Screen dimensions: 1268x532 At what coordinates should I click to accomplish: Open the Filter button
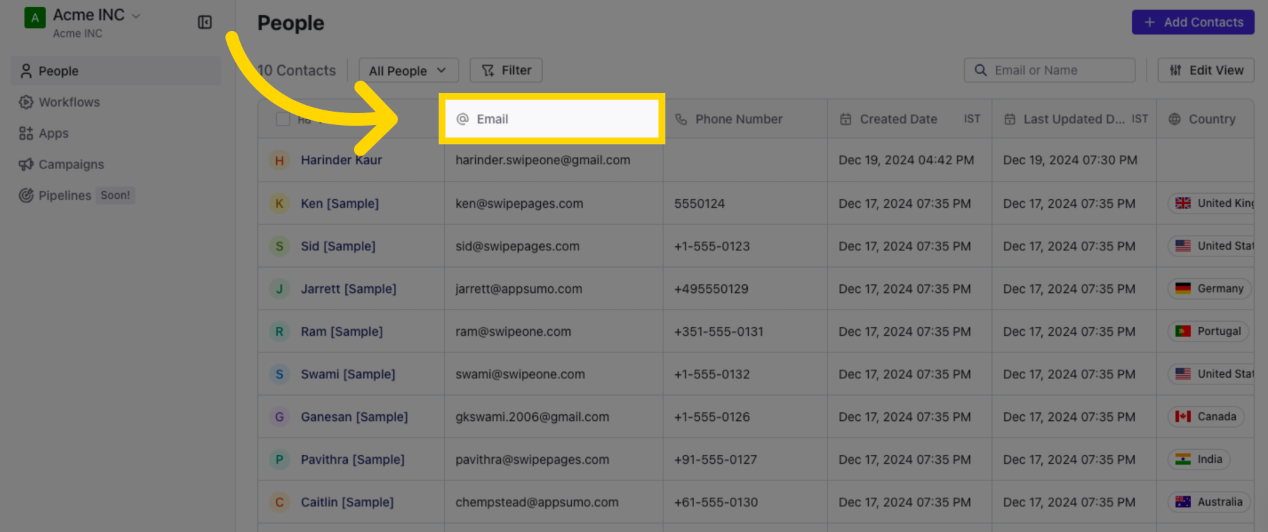pyautogui.click(x=506, y=70)
